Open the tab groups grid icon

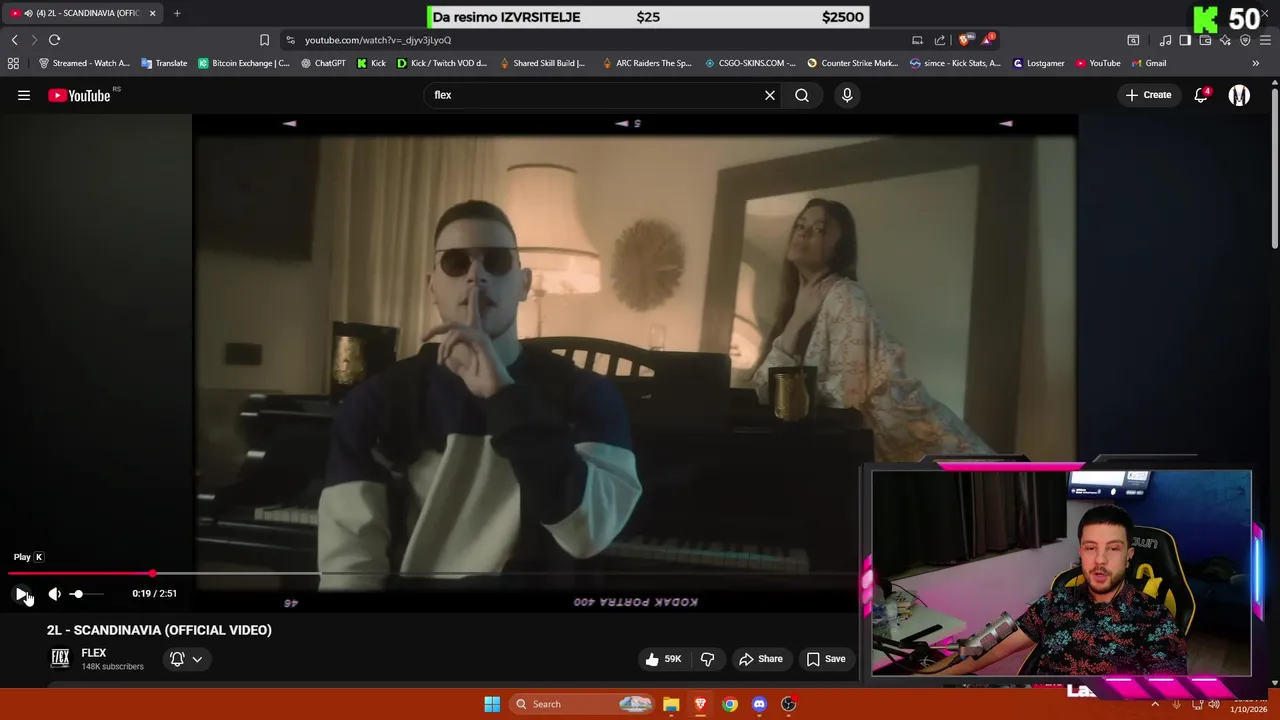click(13, 63)
